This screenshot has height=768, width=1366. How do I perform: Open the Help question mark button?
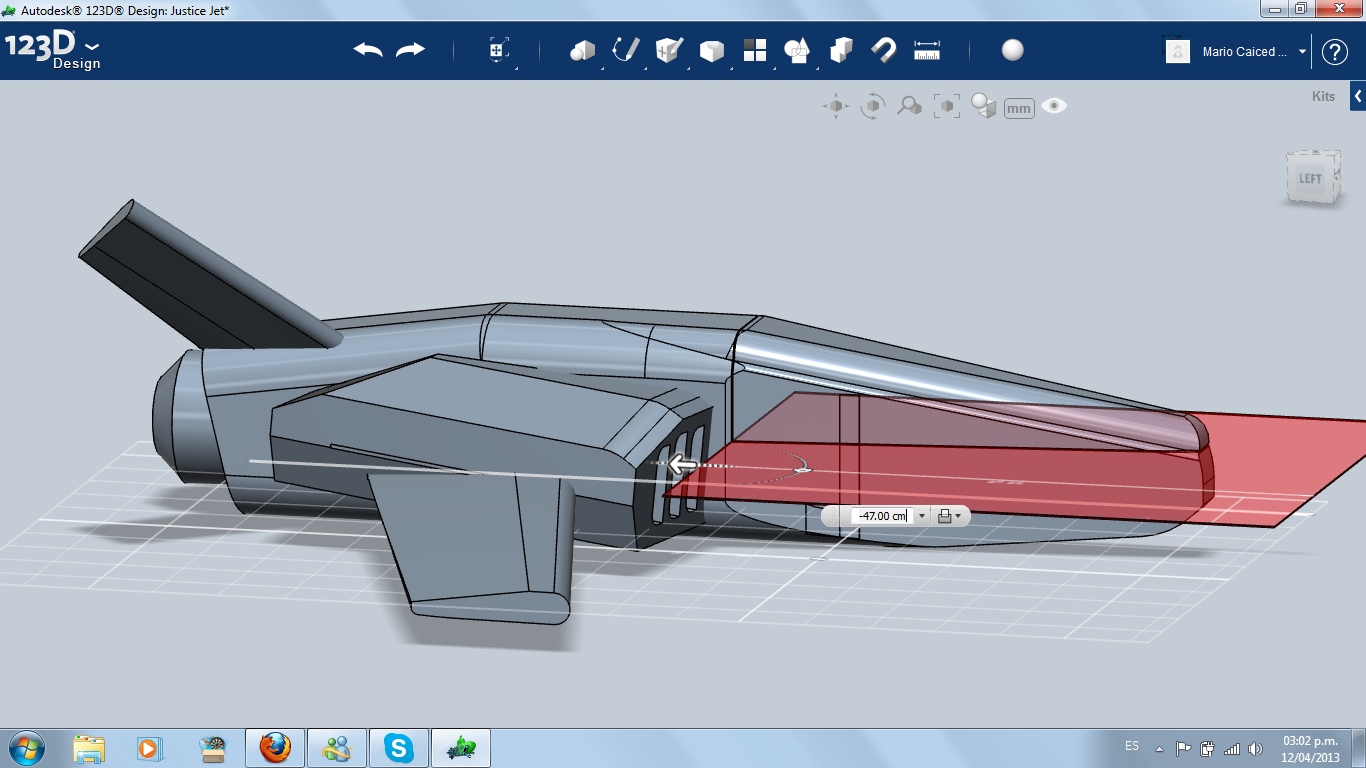(1335, 51)
